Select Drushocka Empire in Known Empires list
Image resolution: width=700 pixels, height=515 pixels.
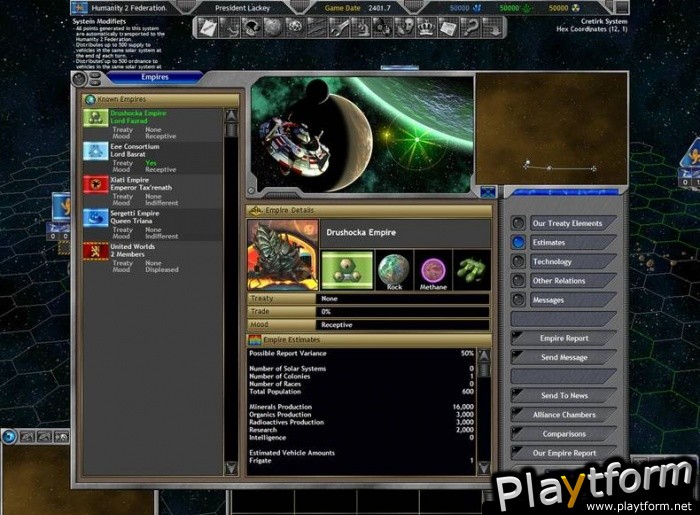tap(152, 125)
